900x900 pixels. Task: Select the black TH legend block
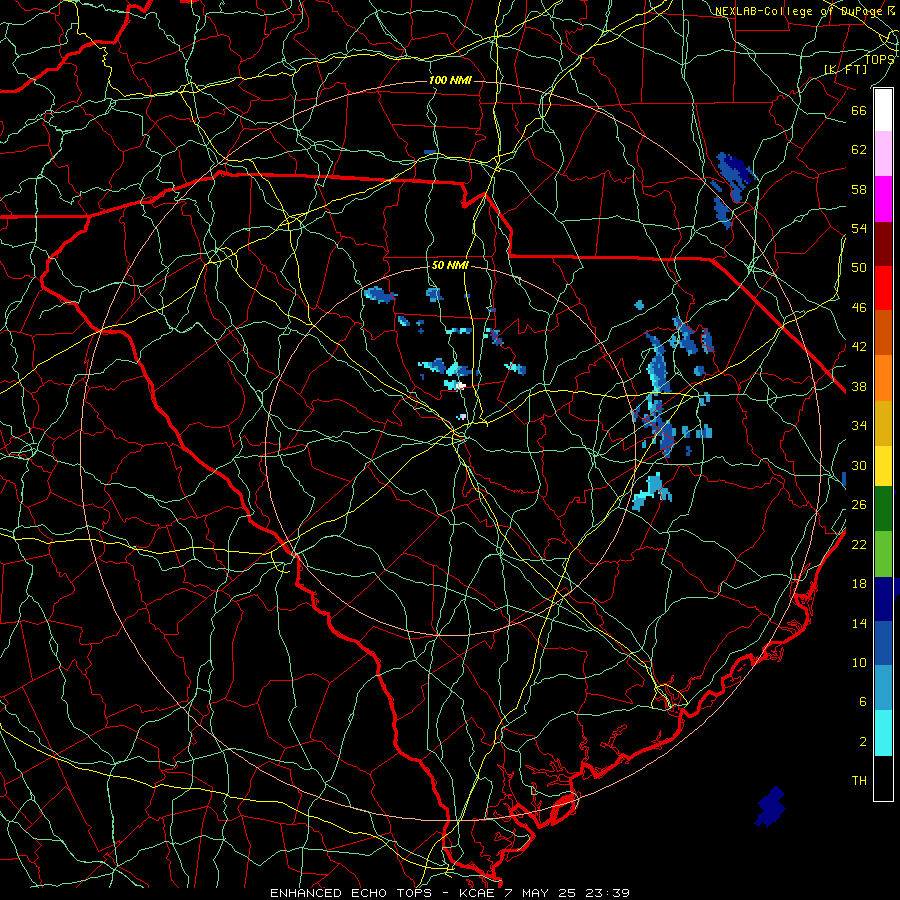click(883, 778)
